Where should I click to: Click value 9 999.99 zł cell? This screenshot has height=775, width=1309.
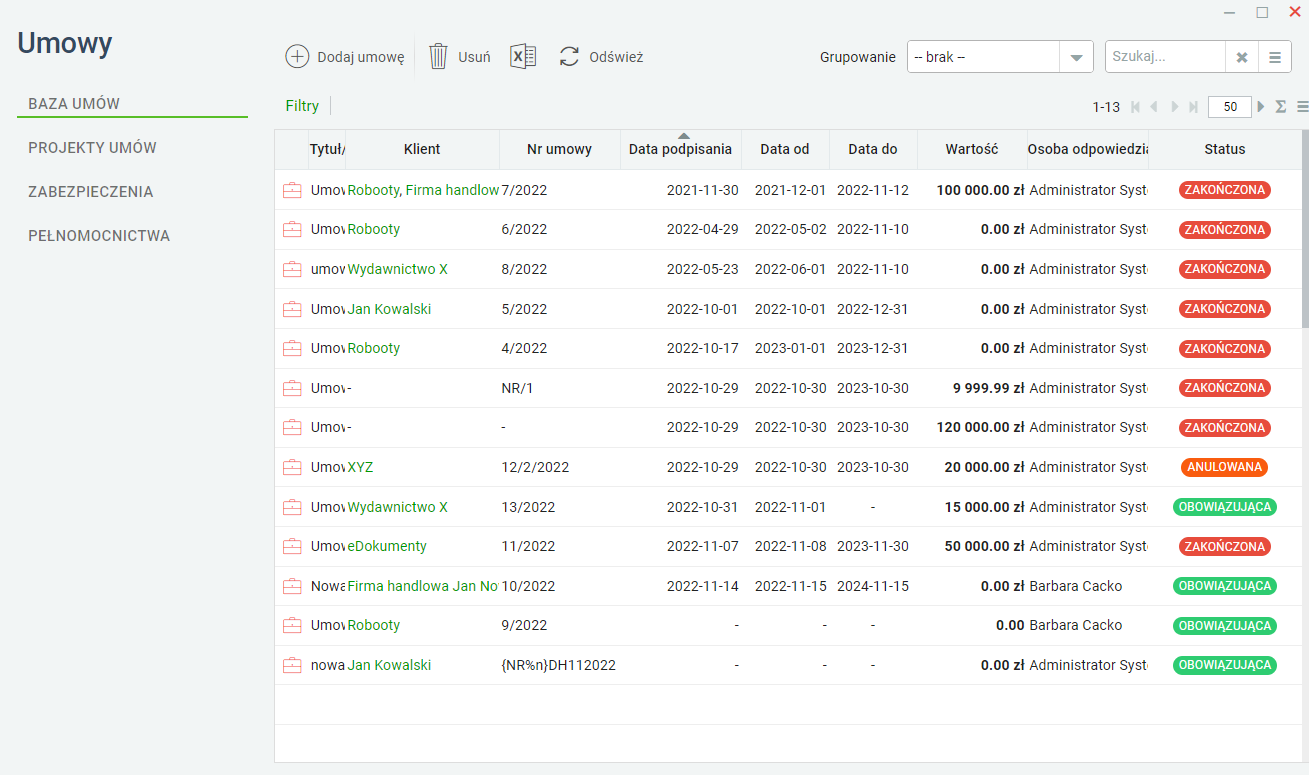[986, 388]
